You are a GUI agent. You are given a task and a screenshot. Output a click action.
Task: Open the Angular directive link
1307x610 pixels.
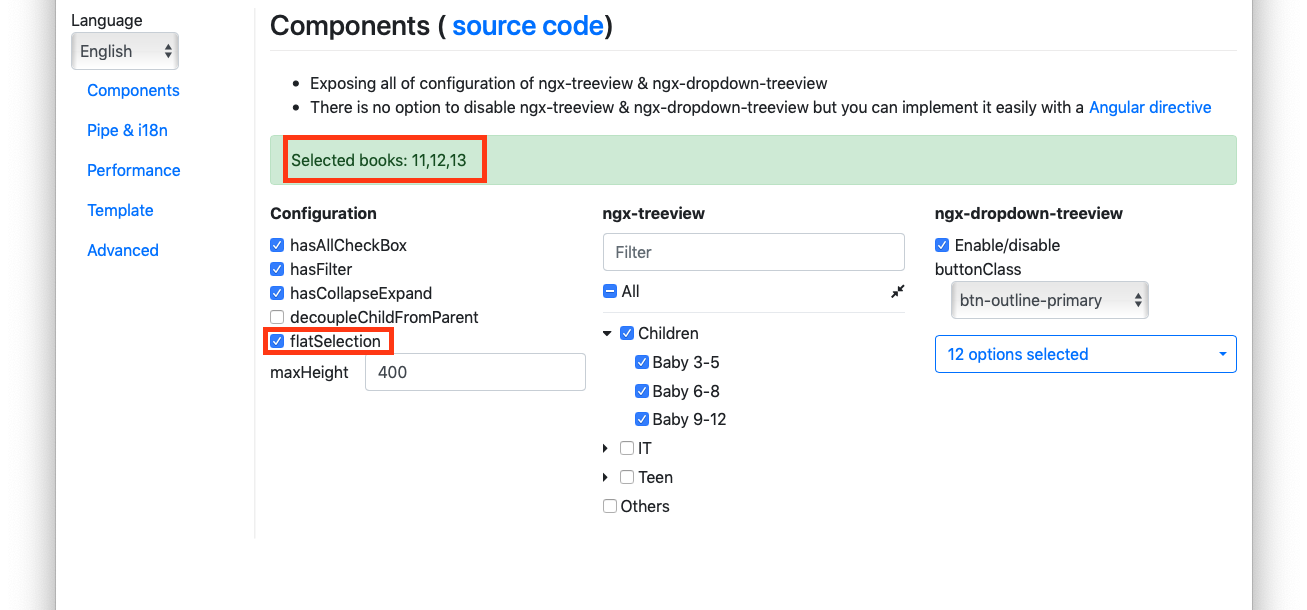click(x=1150, y=107)
